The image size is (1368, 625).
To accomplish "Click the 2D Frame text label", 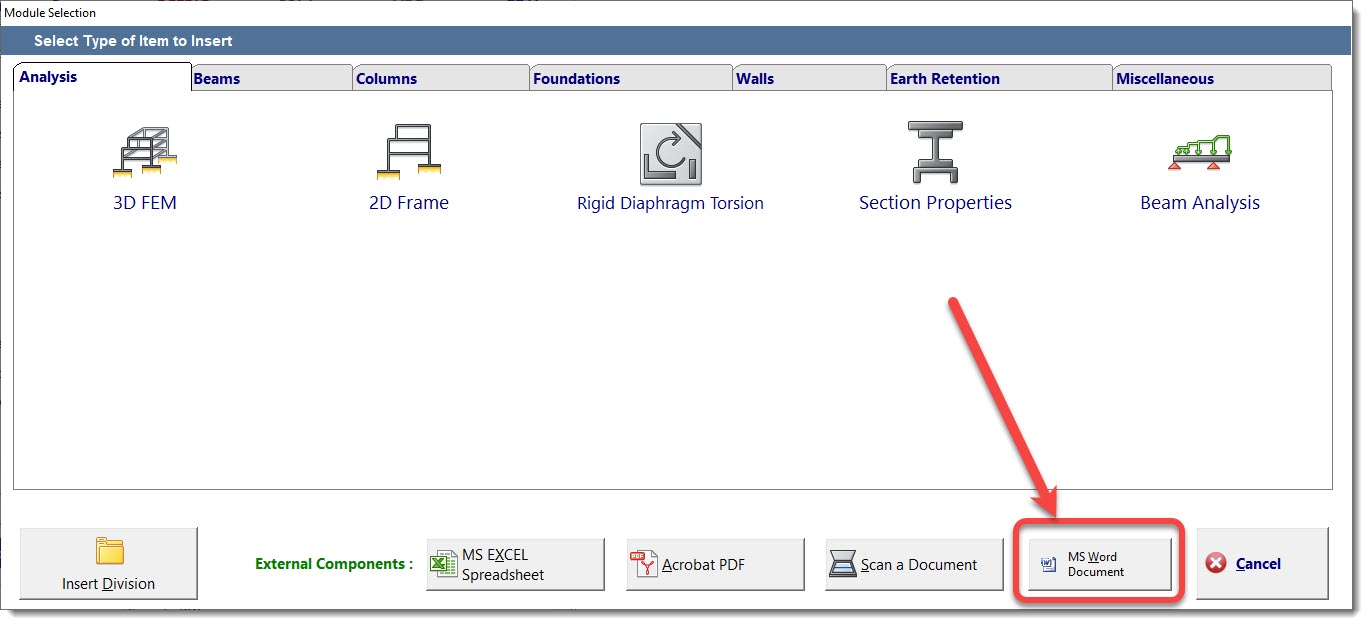I will click(x=409, y=203).
